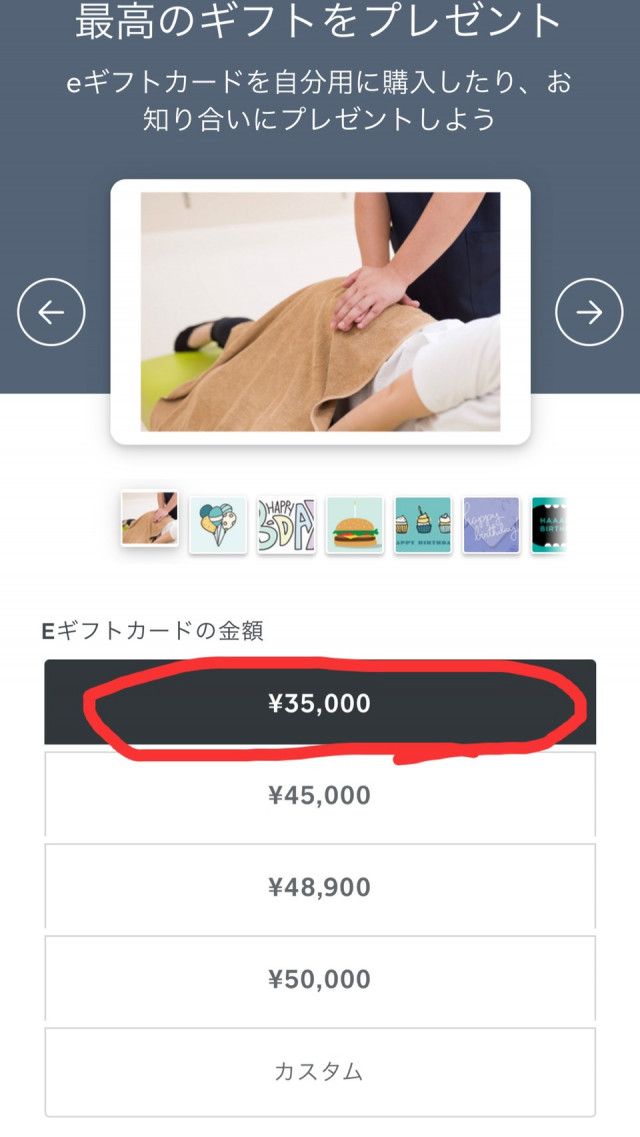Choose the hamburger with candle design
This screenshot has width=640, height=1137.
(x=354, y=525)
